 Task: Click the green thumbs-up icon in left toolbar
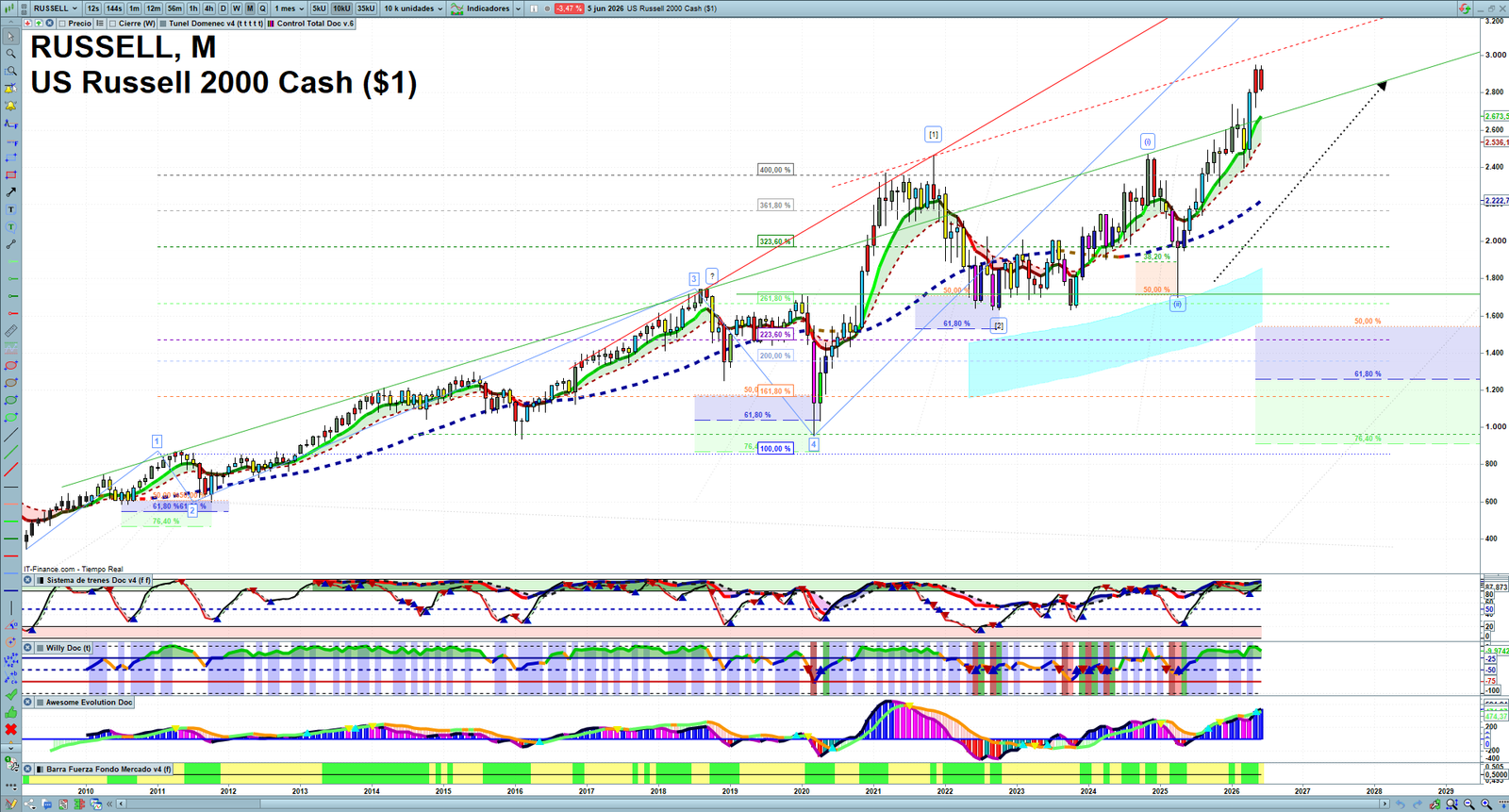point(11,712)
